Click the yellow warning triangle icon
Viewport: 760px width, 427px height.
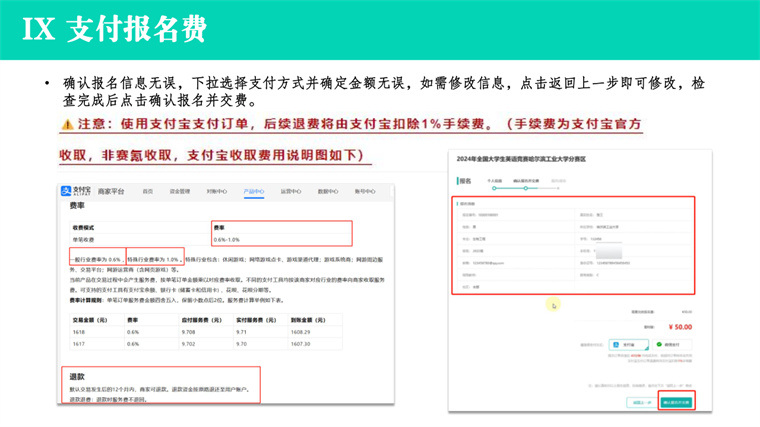click(x=66, y=125)
